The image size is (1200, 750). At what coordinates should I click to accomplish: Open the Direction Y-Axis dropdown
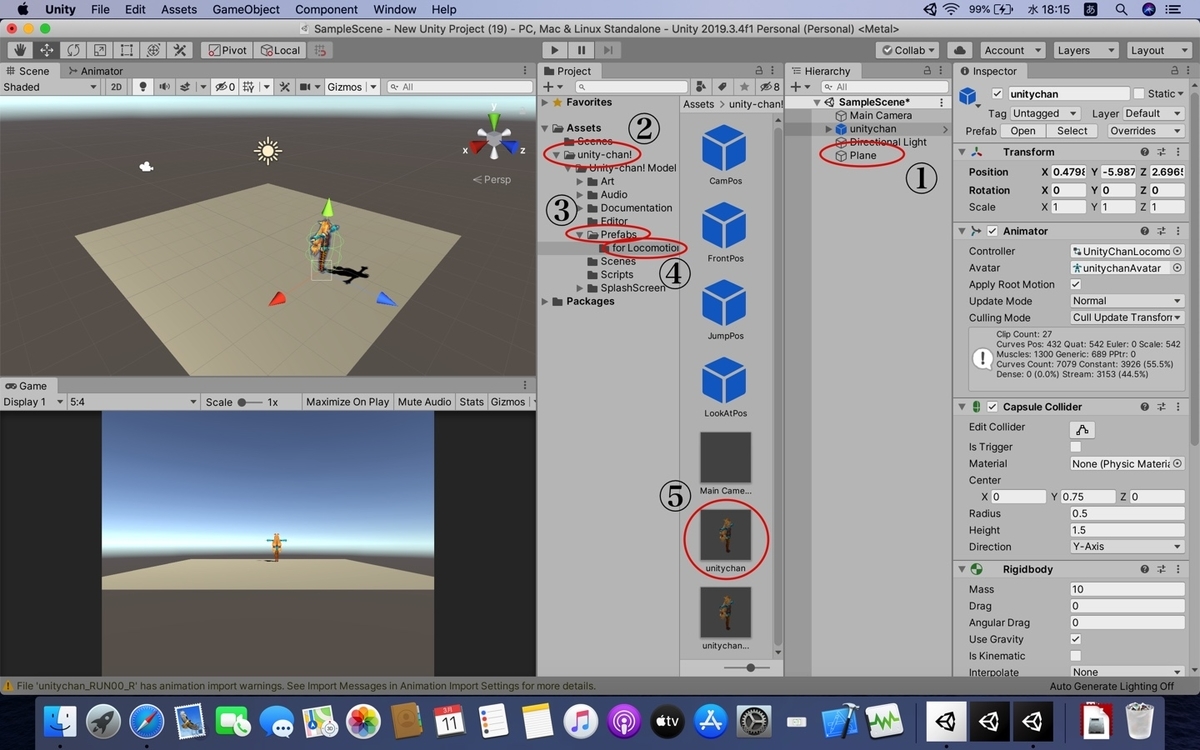(x=1127, y=547)
